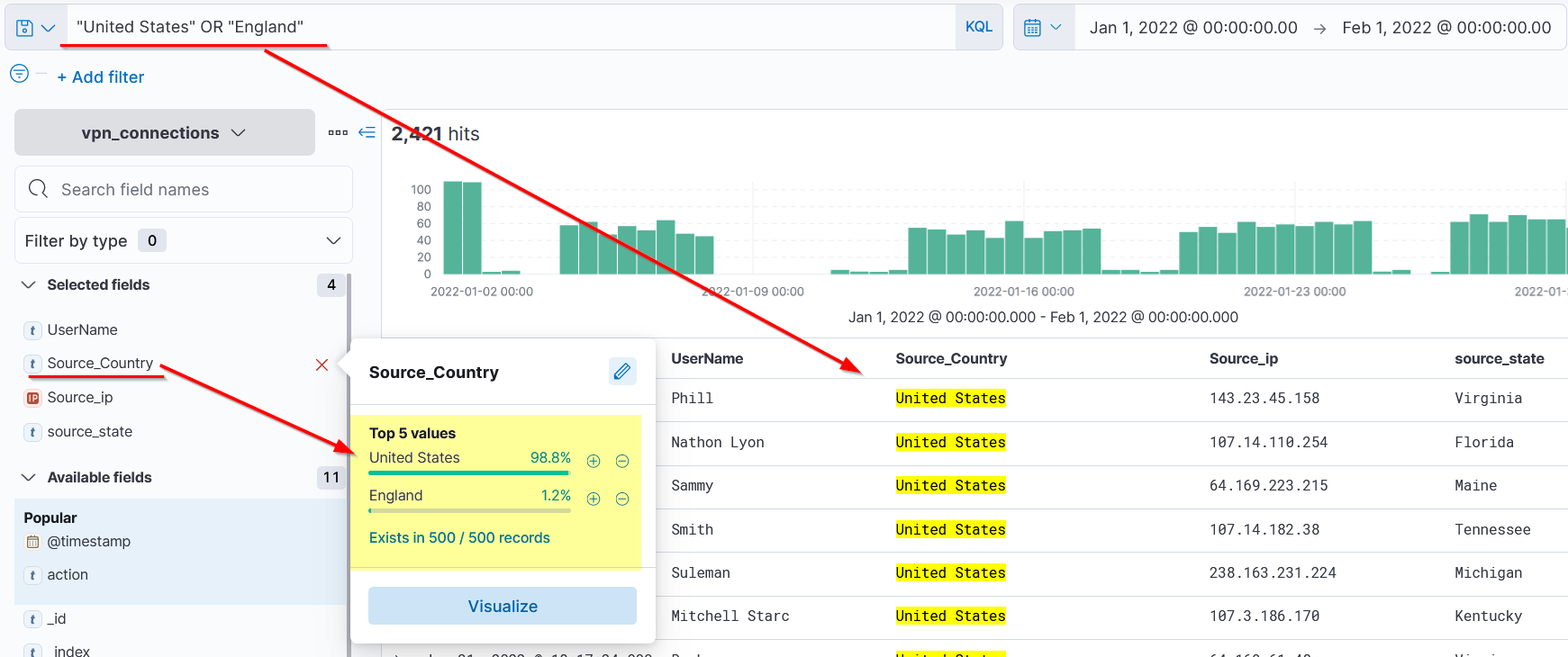This screenshot has height=657, width=1568.
Task: Click the Source_ip column header
Action: [1243, 359]
